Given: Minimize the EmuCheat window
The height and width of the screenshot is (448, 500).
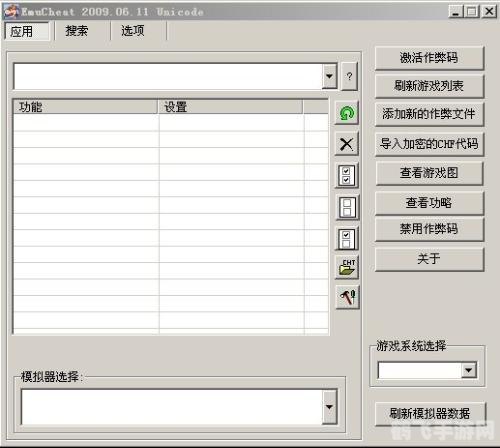Looking at the screenshot, I should tap(456, 12).
